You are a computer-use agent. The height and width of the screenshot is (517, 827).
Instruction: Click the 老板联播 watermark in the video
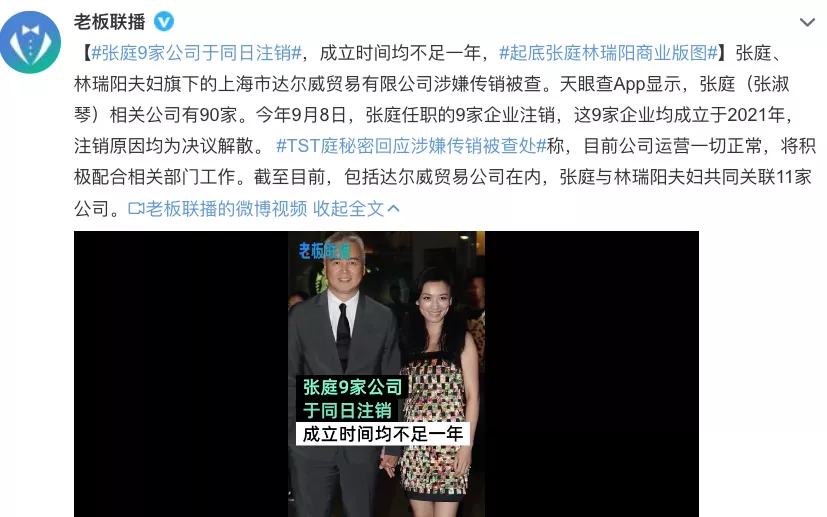324,251
